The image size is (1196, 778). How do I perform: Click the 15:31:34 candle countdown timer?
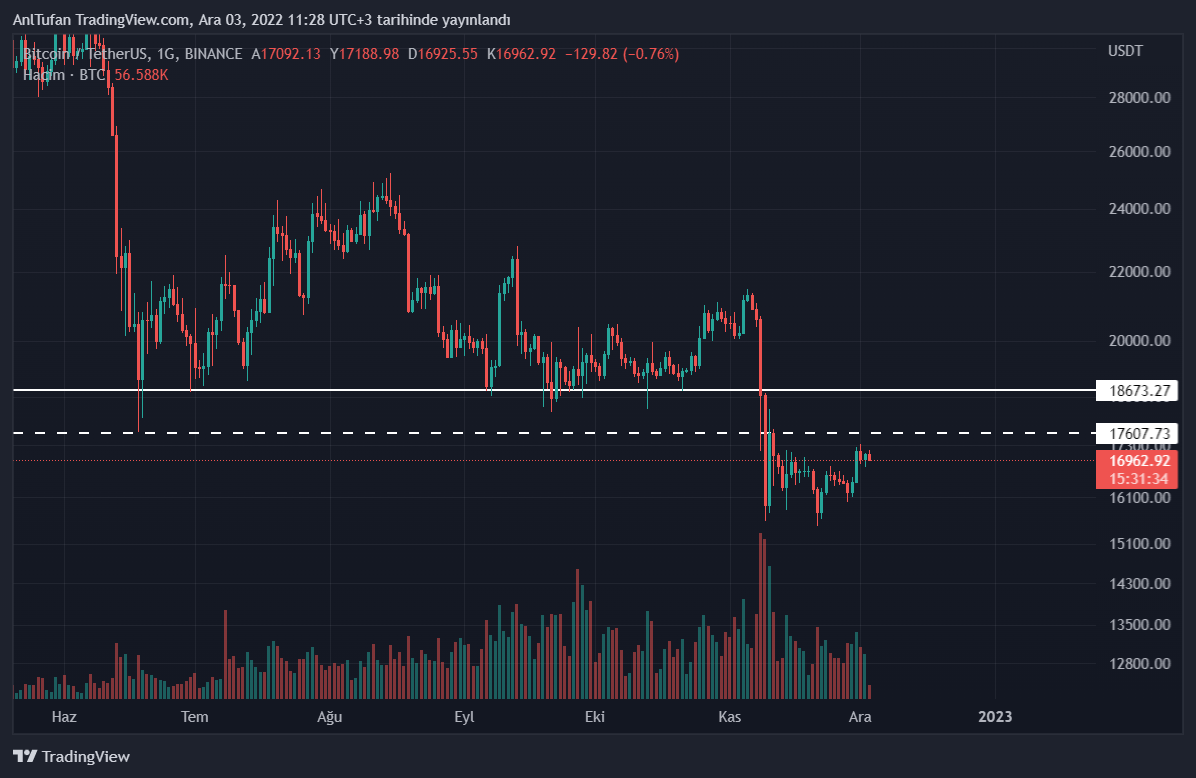(1136, 478)
